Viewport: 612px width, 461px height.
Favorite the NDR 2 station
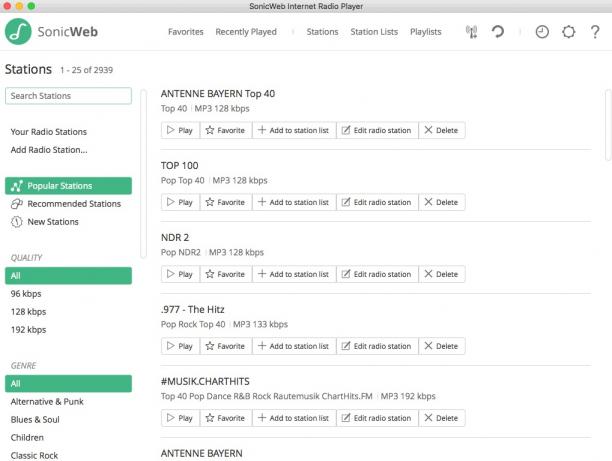point(226,274)
